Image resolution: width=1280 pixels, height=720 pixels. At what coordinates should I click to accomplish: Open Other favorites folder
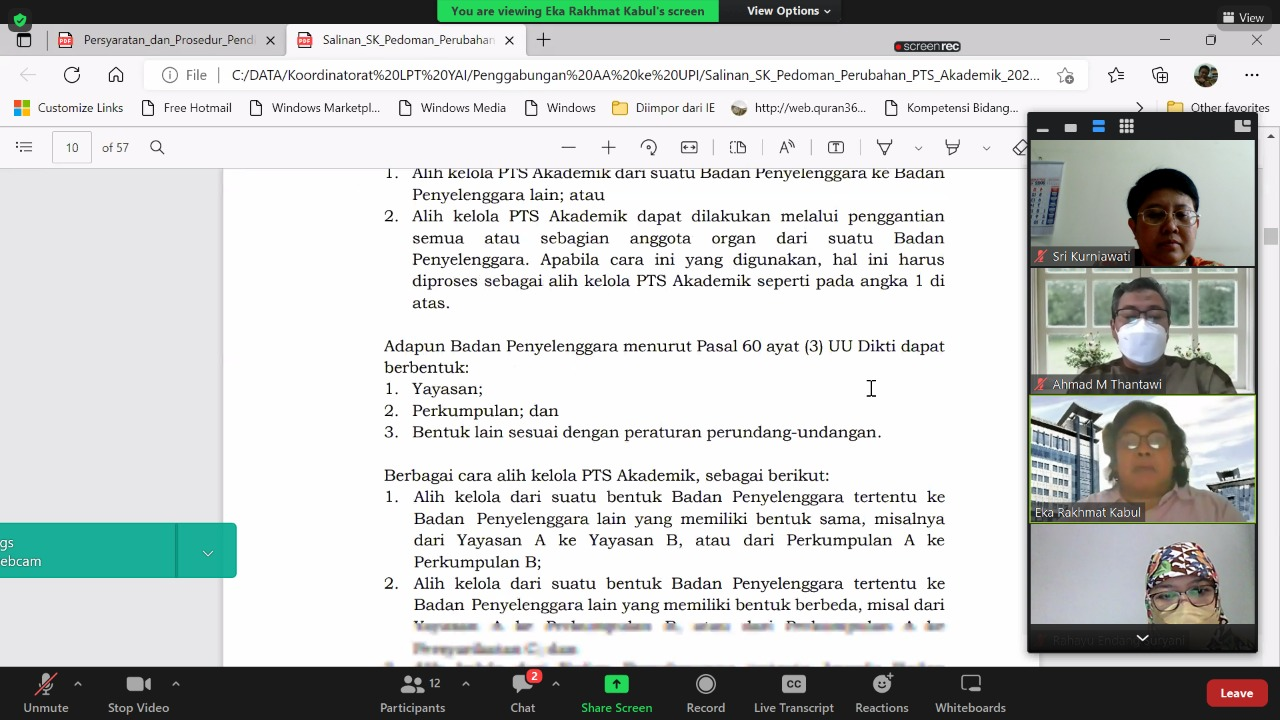click(1217, 108)
